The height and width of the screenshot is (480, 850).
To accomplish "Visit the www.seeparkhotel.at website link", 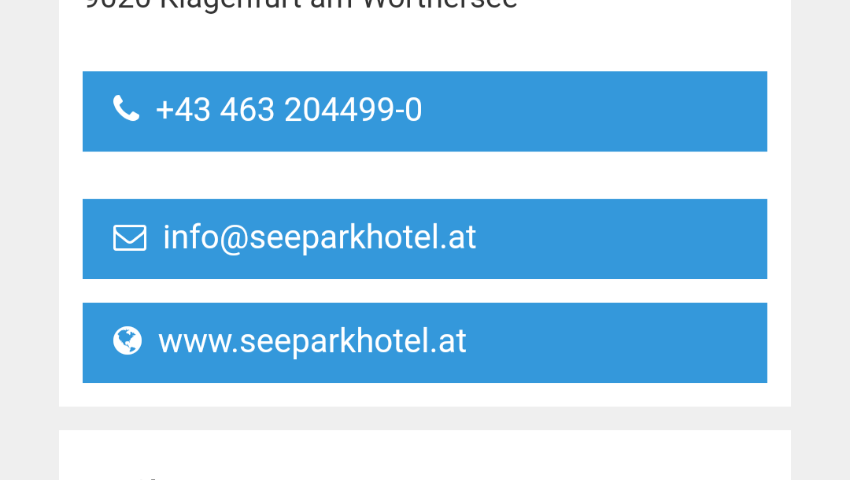I will (x=312, y=341).
